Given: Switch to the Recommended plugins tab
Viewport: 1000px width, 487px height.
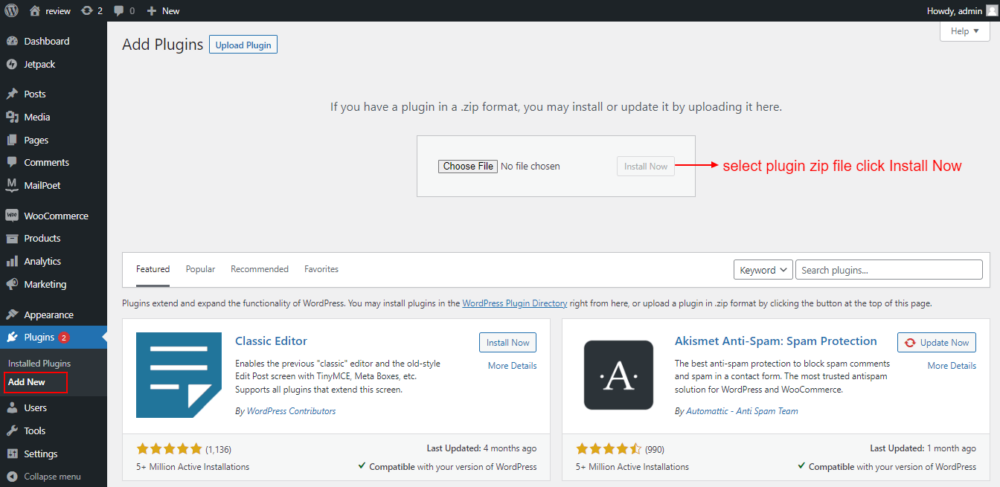Looking at the screenshot, I should [x=260, y=270].
